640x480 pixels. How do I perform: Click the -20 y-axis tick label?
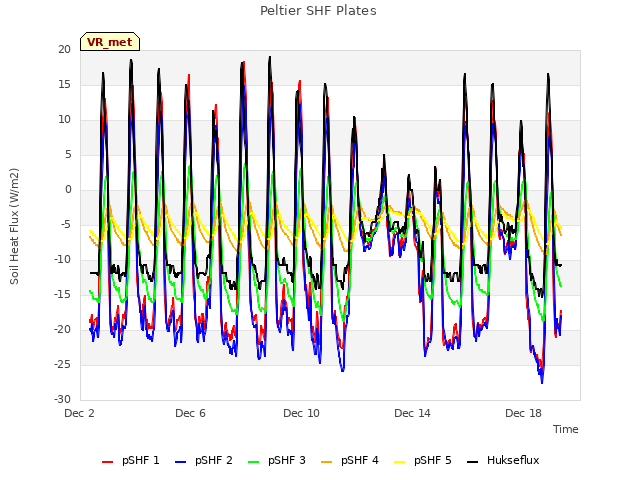tap(63, 330)
